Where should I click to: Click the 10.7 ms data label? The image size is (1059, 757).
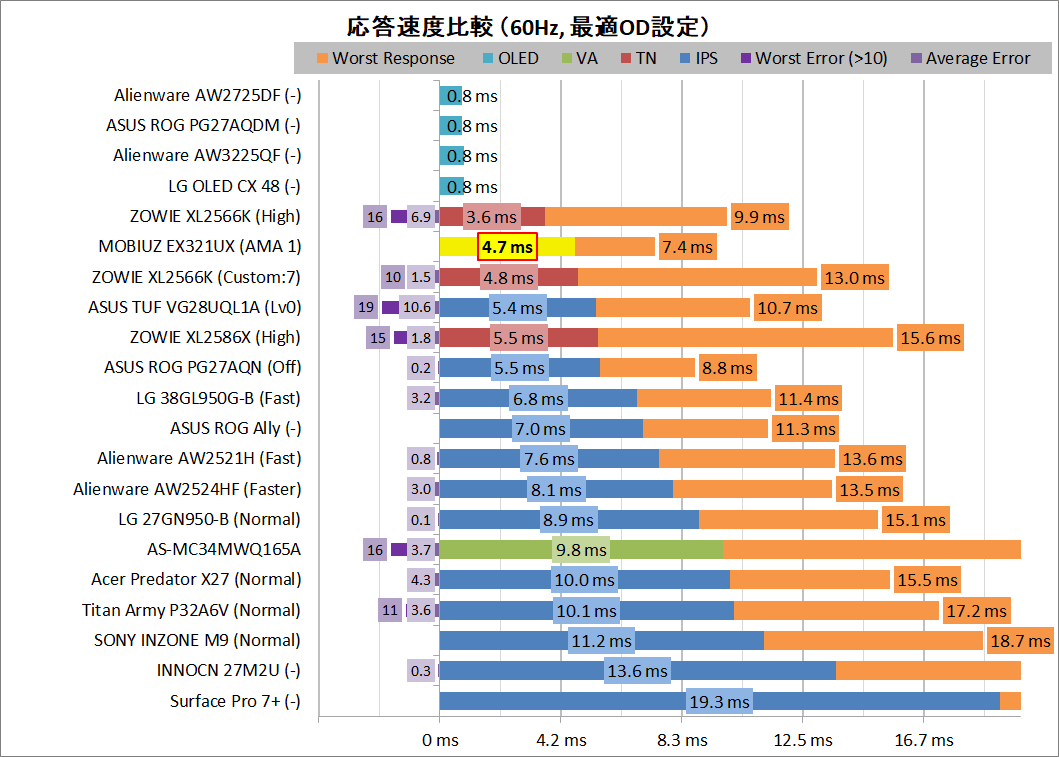[x=787, y=308]
